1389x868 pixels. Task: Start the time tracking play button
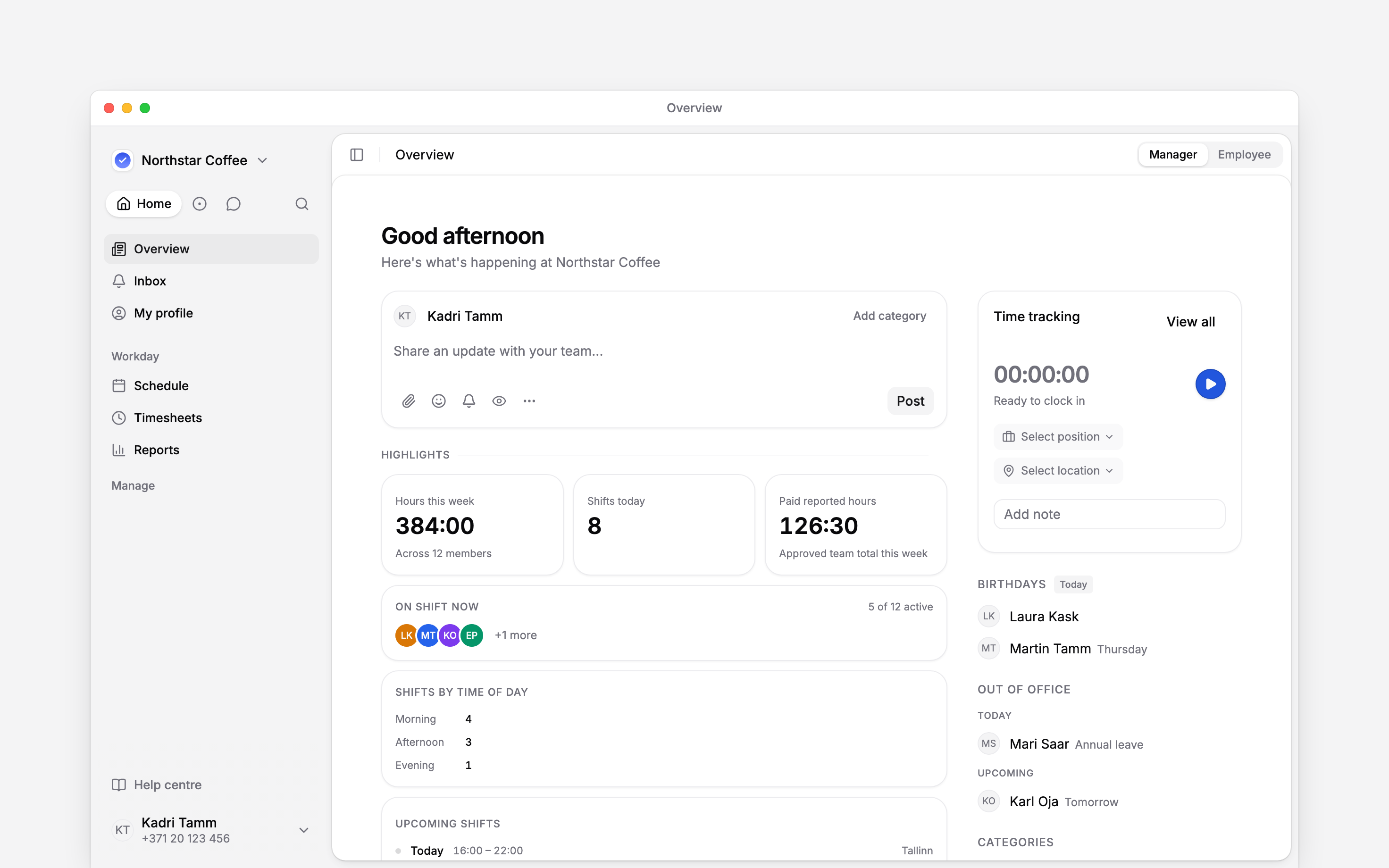pyautogui.click(x=1210, y=384)
